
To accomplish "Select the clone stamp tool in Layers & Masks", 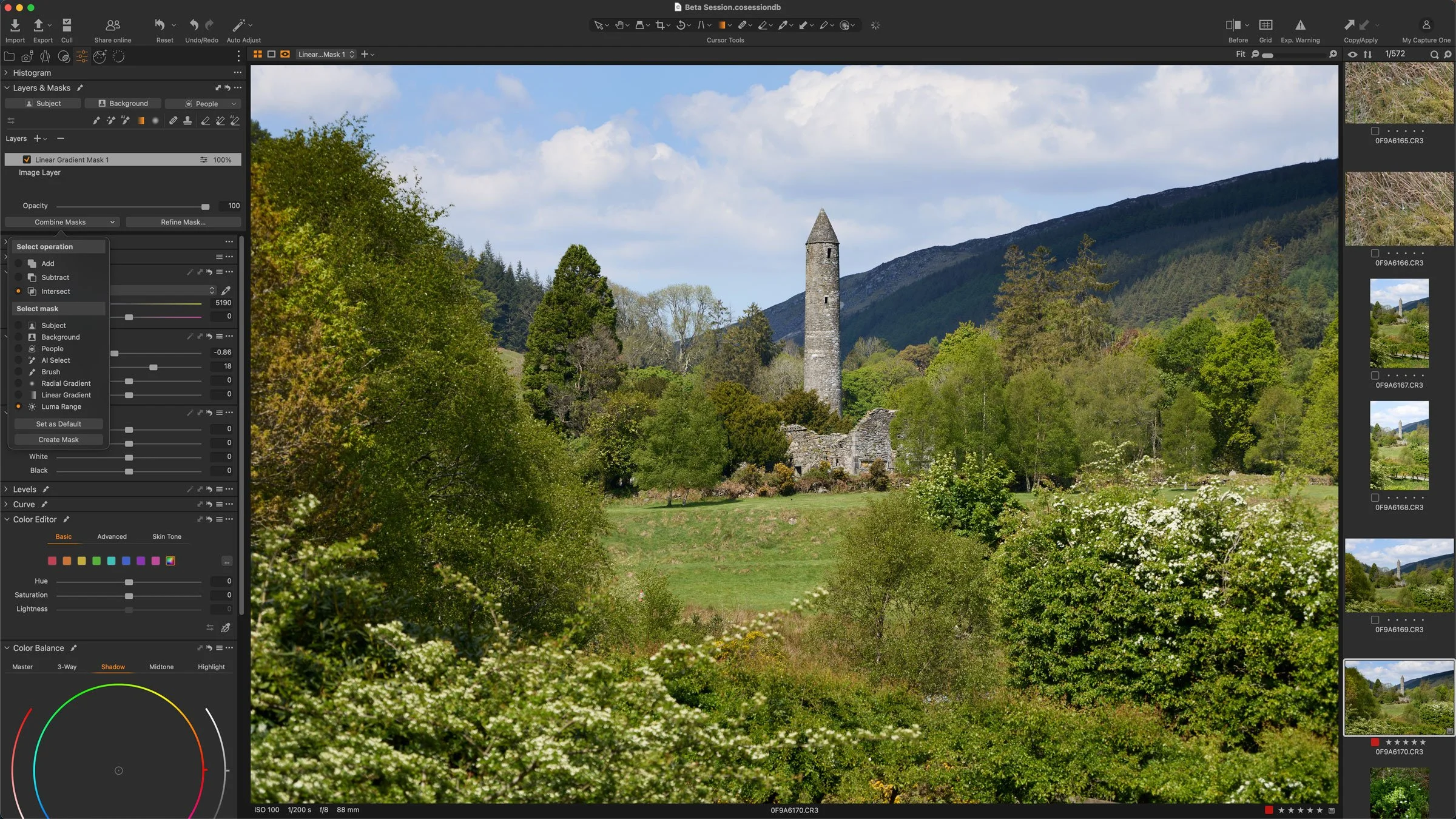I will [x=188, y=120].
